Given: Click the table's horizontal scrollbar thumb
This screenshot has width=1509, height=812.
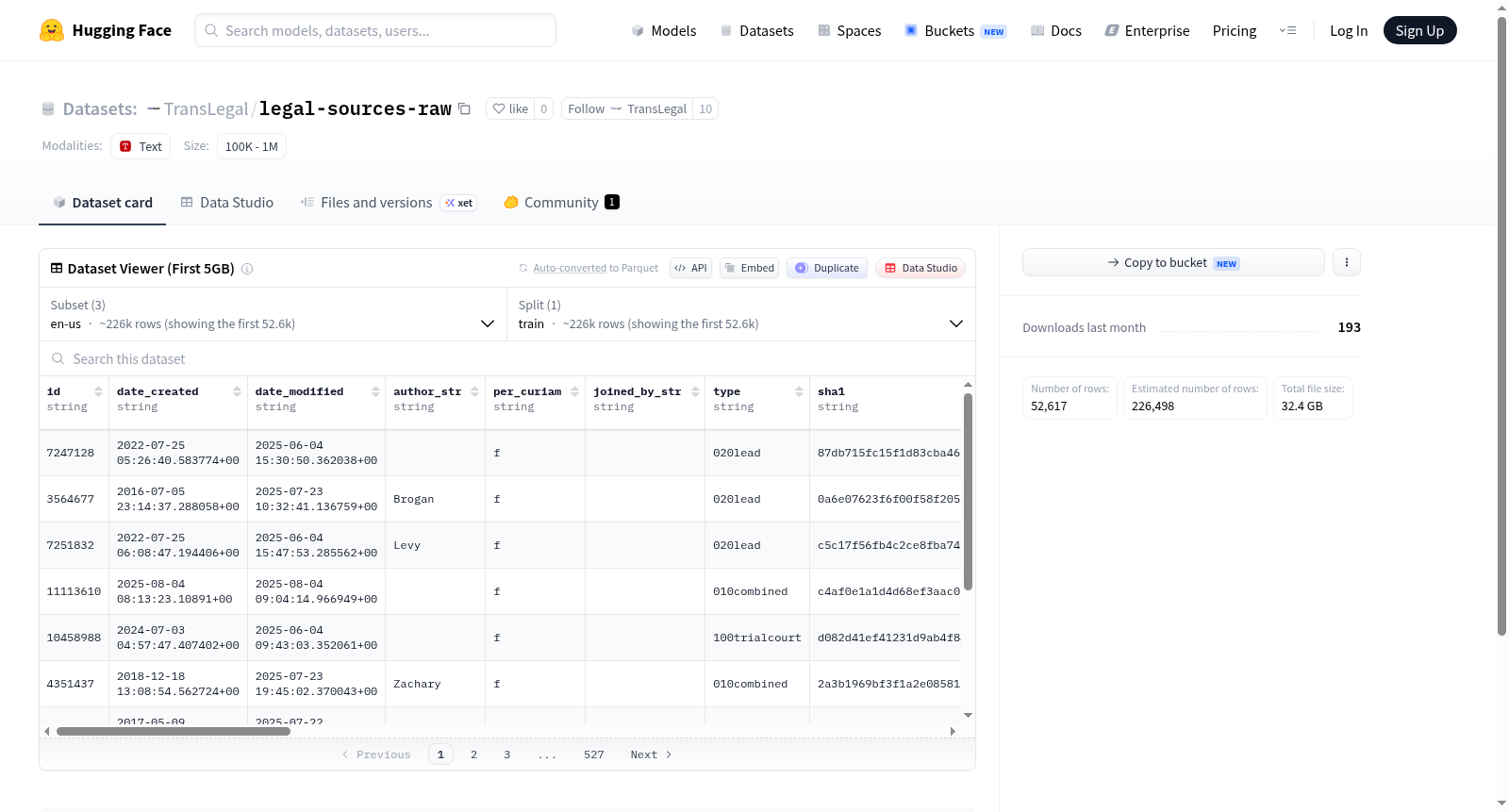Looking at the screenshot, I should [174, 731].
